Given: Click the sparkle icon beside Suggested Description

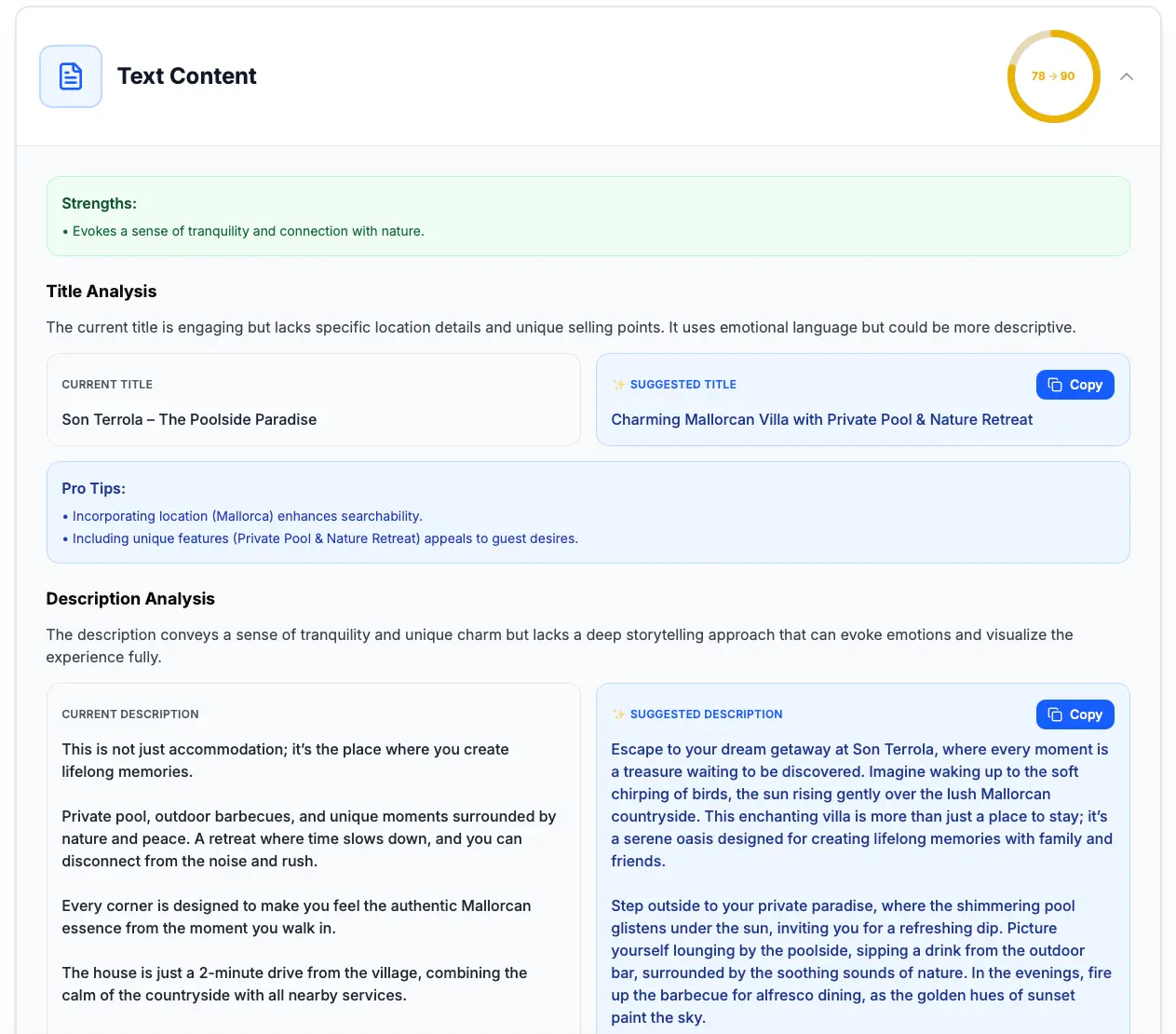Looking at the screenshot, I should pyautogui.click(x=618, y=714).
